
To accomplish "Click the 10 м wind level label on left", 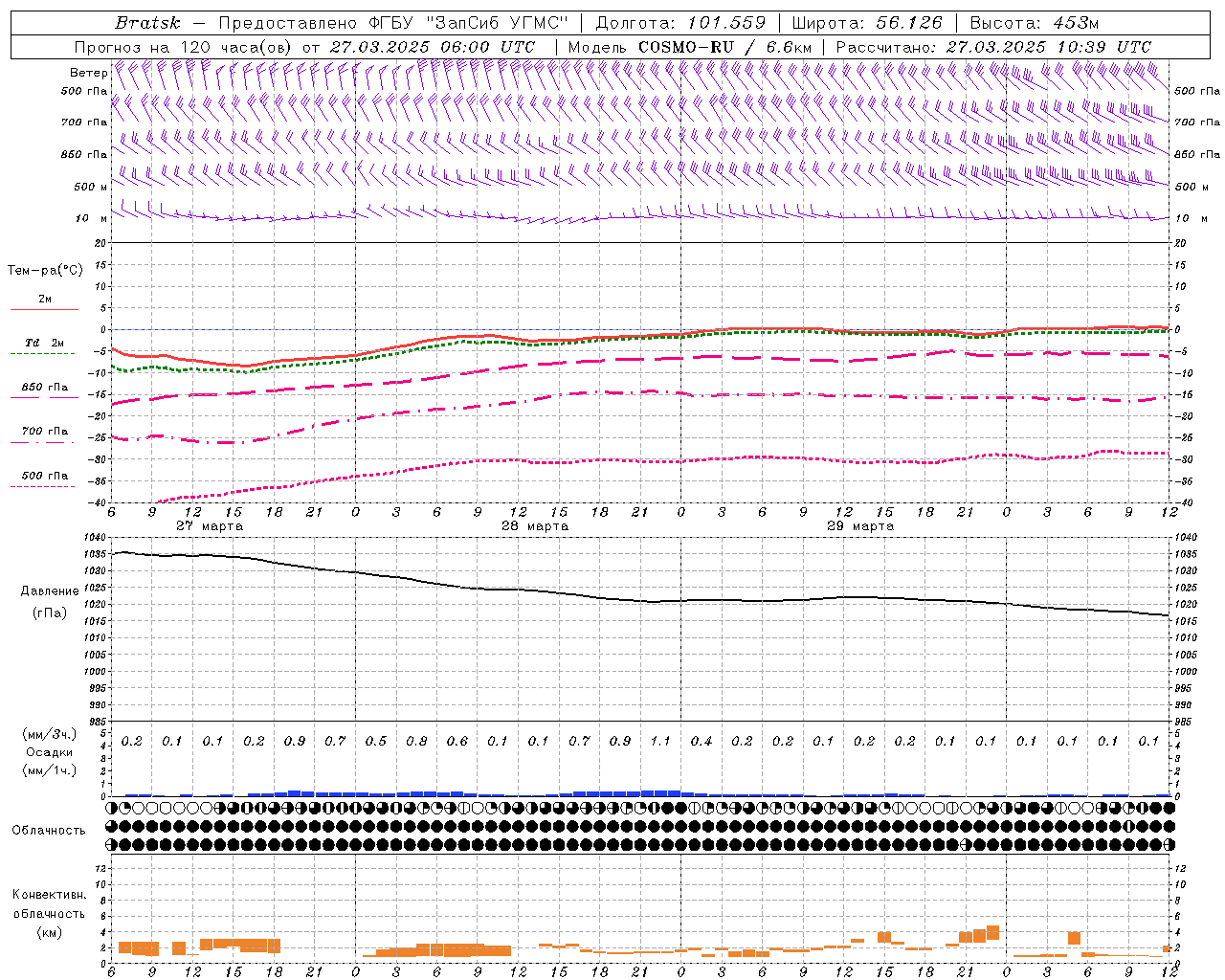I will 91,218.
